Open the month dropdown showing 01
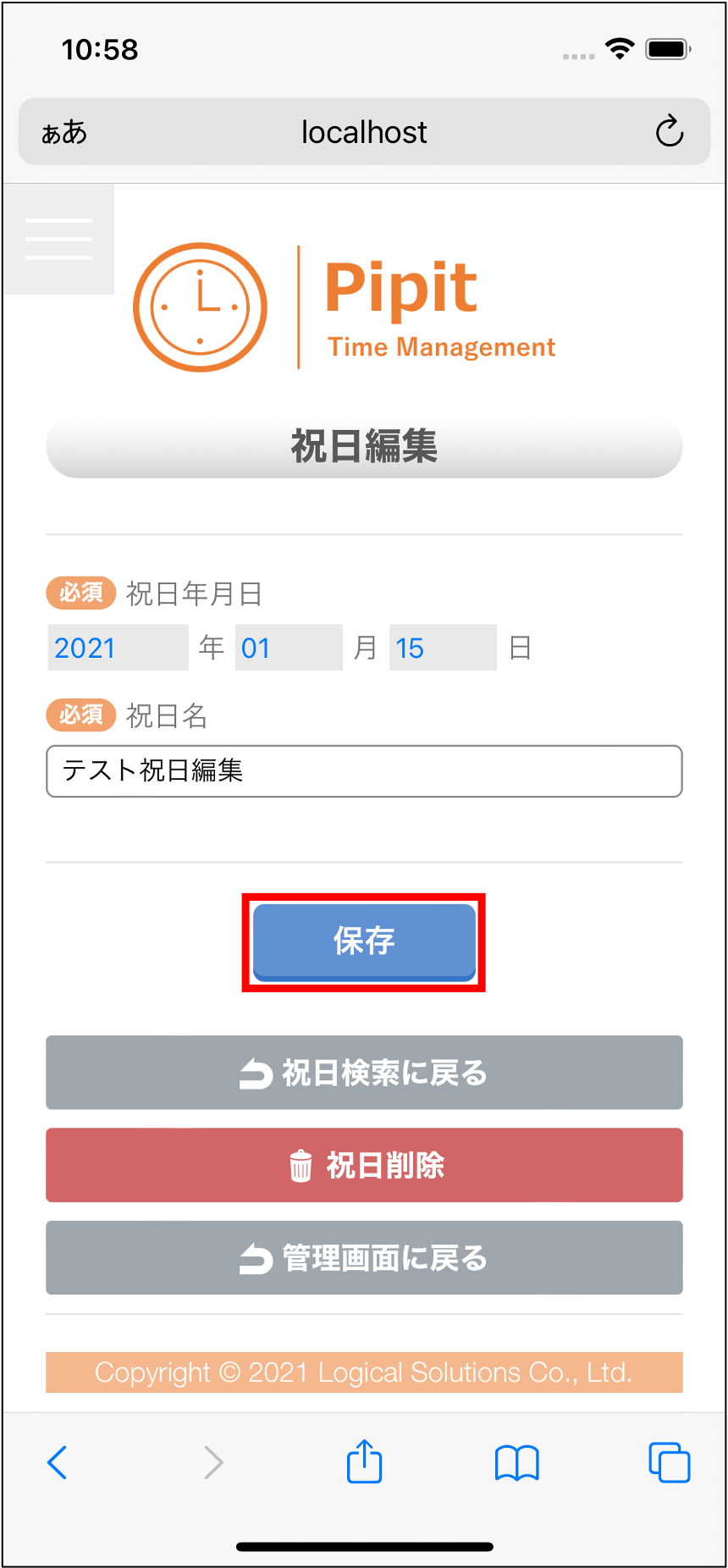Screen dimensions: 728x1568 click(x=289, y=648)
